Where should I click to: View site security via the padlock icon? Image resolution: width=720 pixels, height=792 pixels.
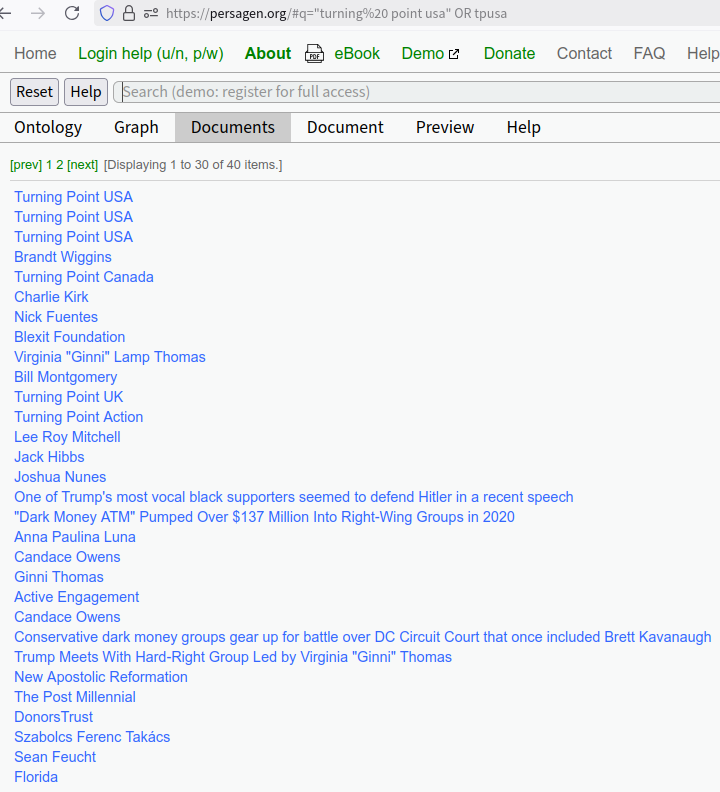(129, 13)
